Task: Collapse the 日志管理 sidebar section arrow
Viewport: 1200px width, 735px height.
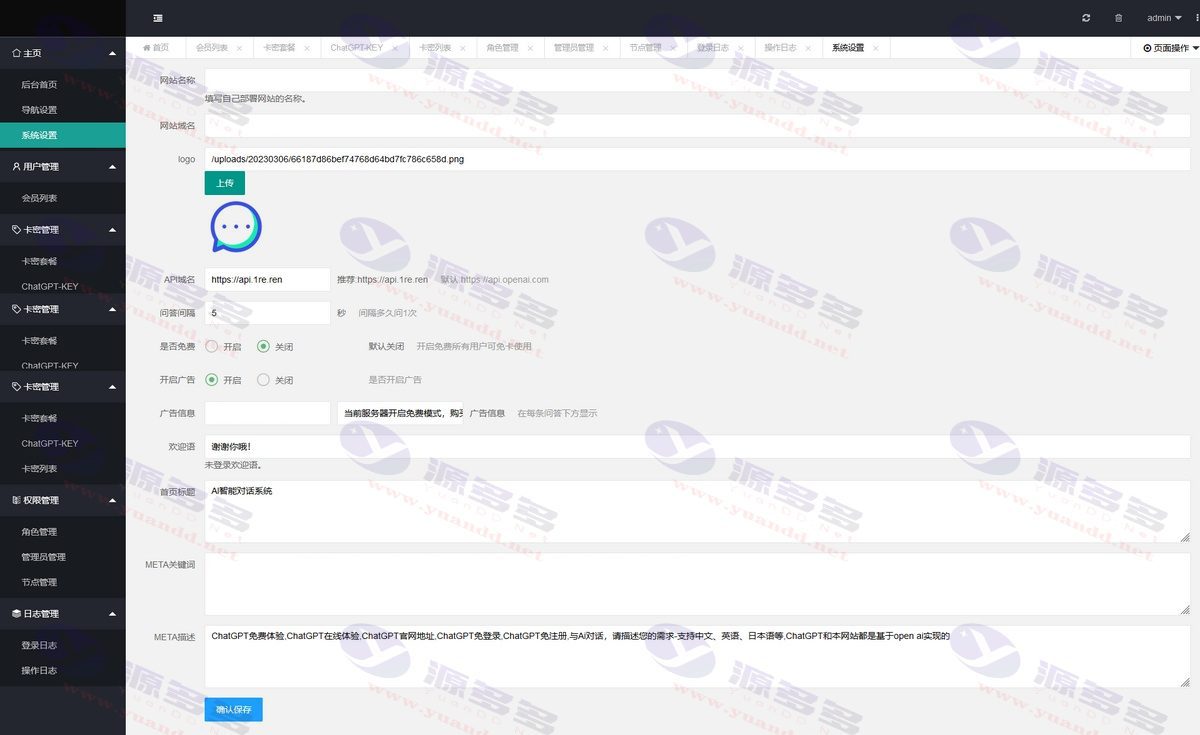Action: point(112,613)
